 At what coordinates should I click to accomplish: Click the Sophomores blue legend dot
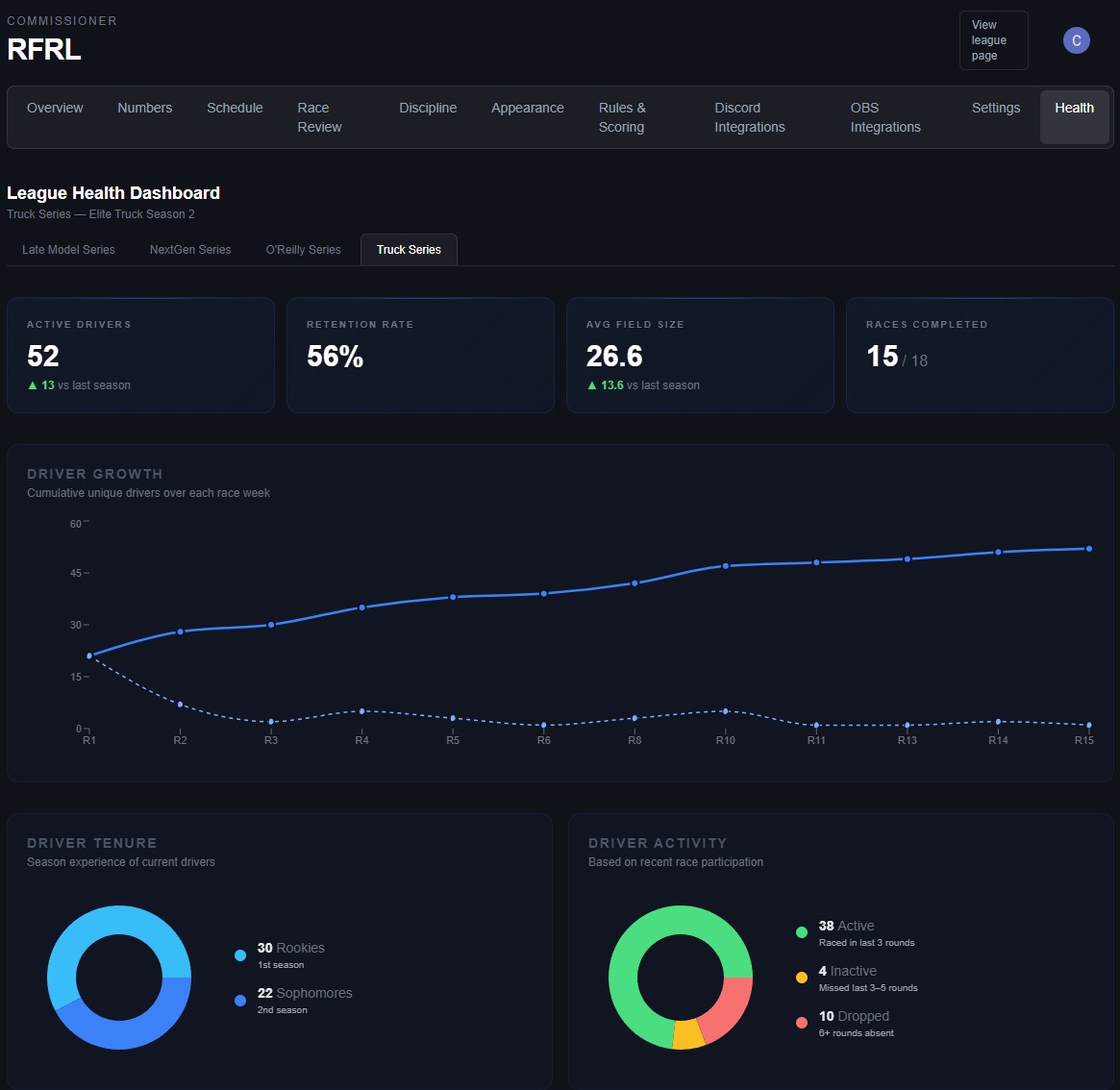[240, 1001]
